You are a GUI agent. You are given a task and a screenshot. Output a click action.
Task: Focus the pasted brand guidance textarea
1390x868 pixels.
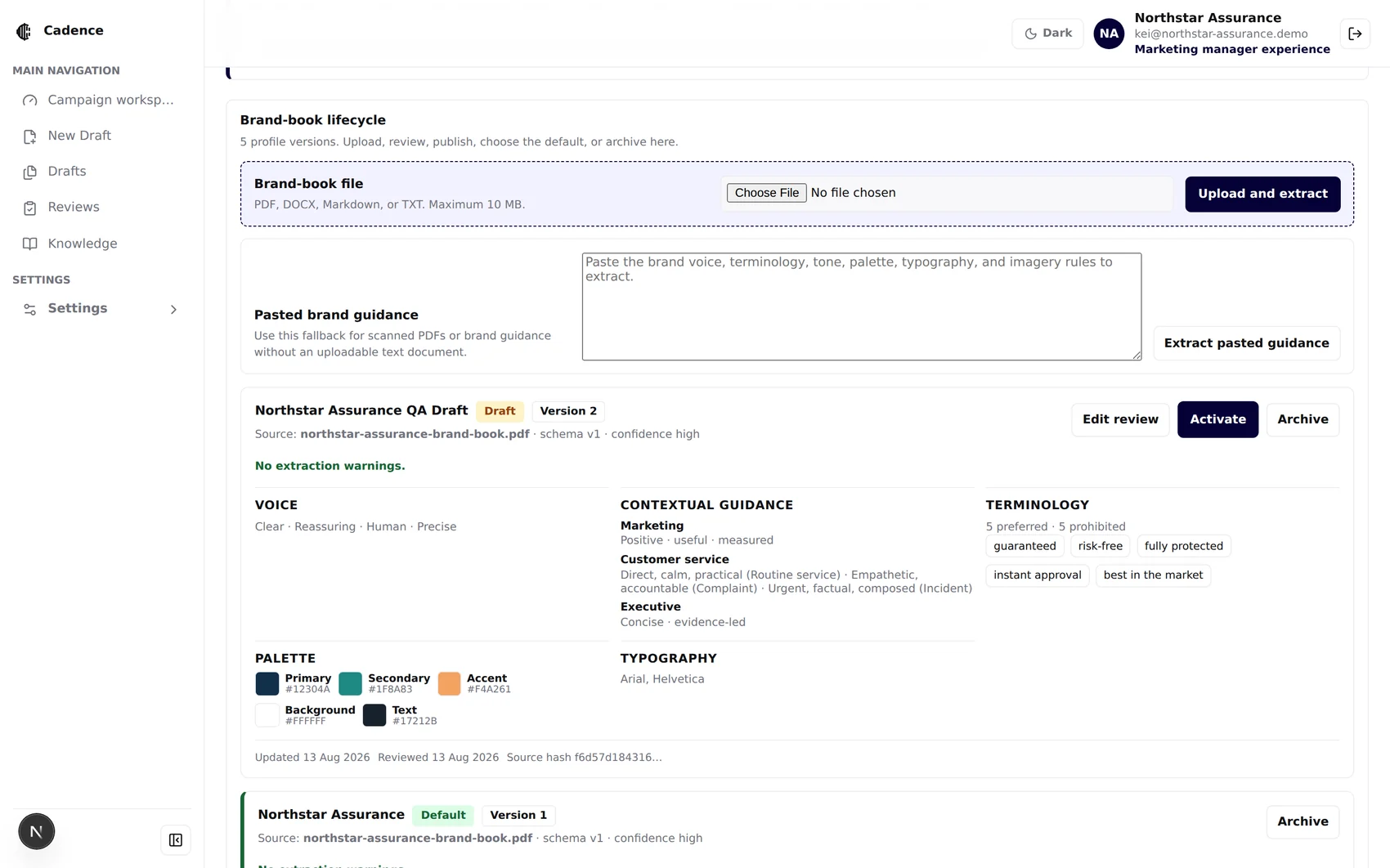[861, 306]
